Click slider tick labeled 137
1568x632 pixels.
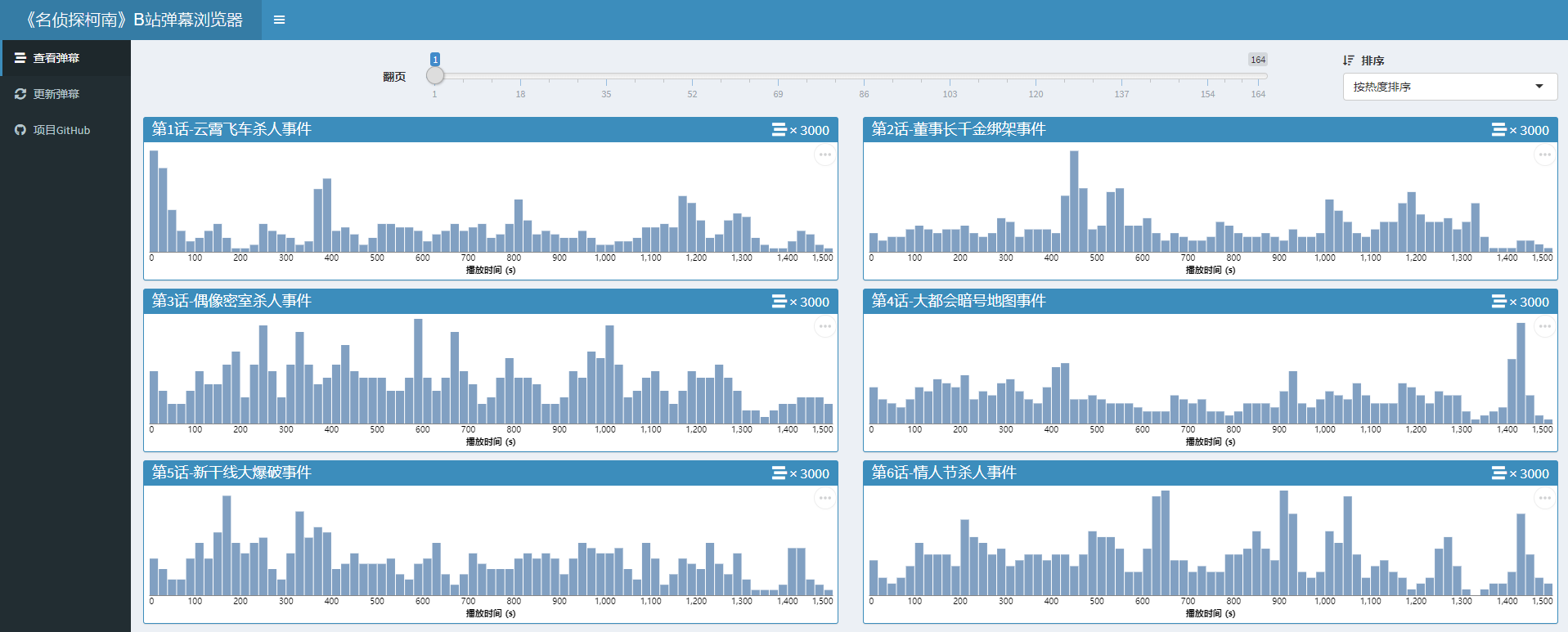point(1121,94)
